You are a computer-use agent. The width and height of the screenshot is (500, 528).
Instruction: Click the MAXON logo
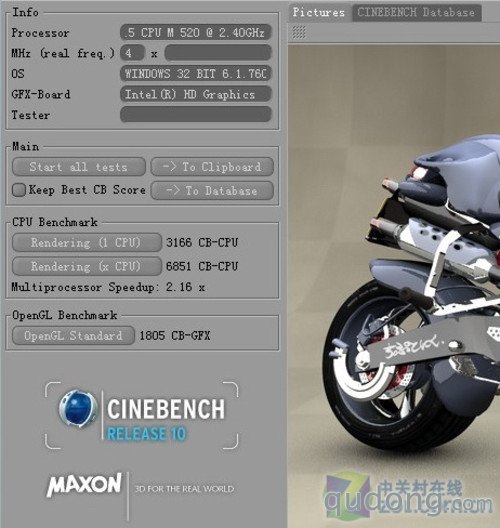(84, 485)
